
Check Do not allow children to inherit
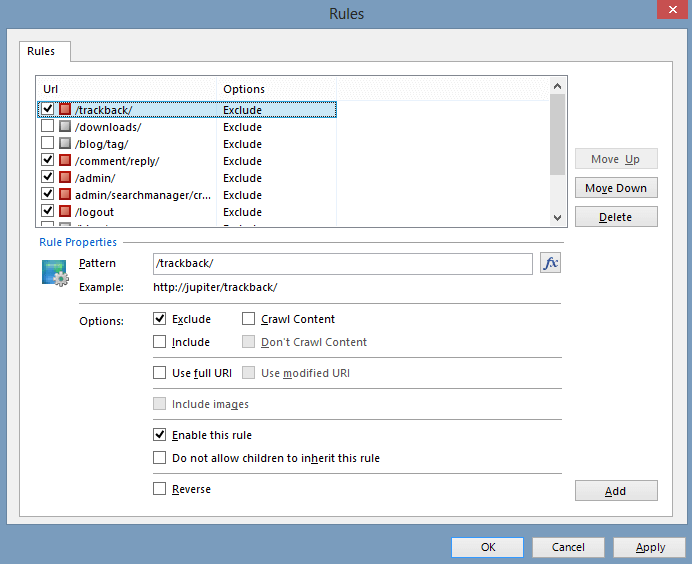point(159,458)
